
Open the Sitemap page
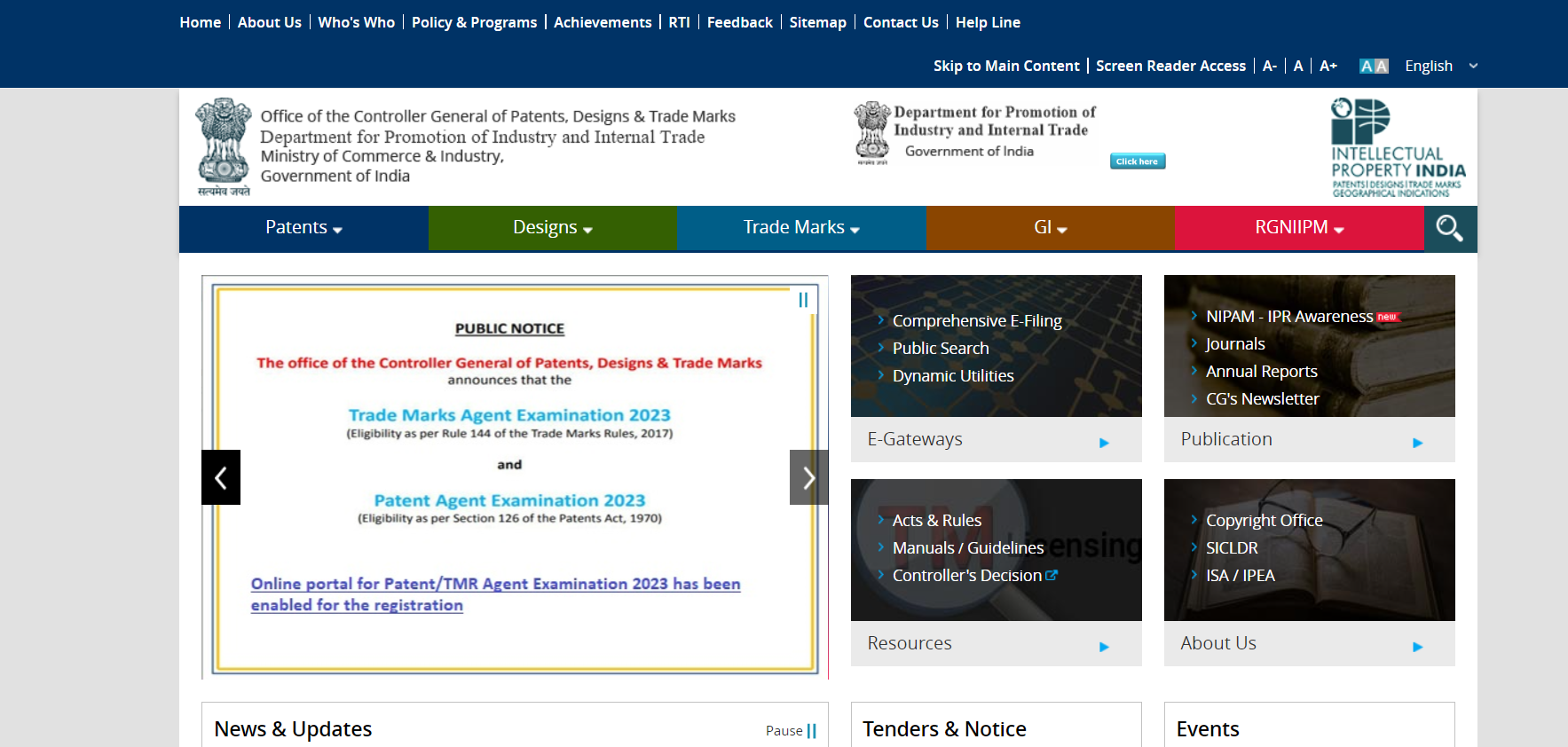tap(818, 22)
